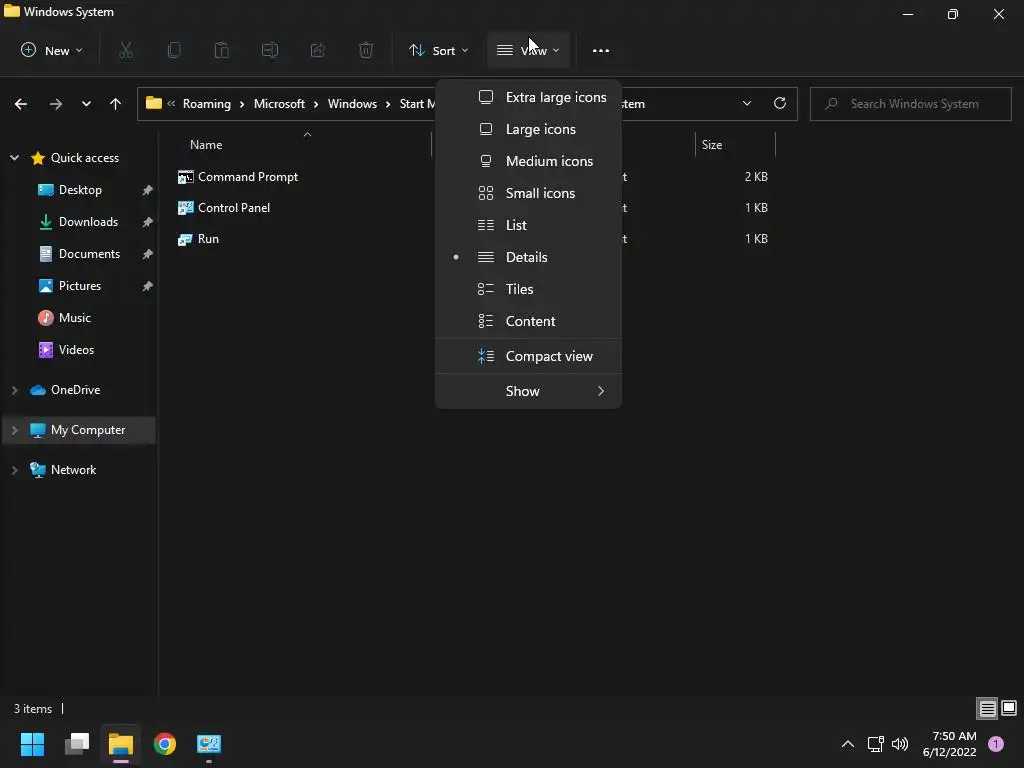Expand the OneDrive tree node
1024x768 pixels.
[14, 390]
